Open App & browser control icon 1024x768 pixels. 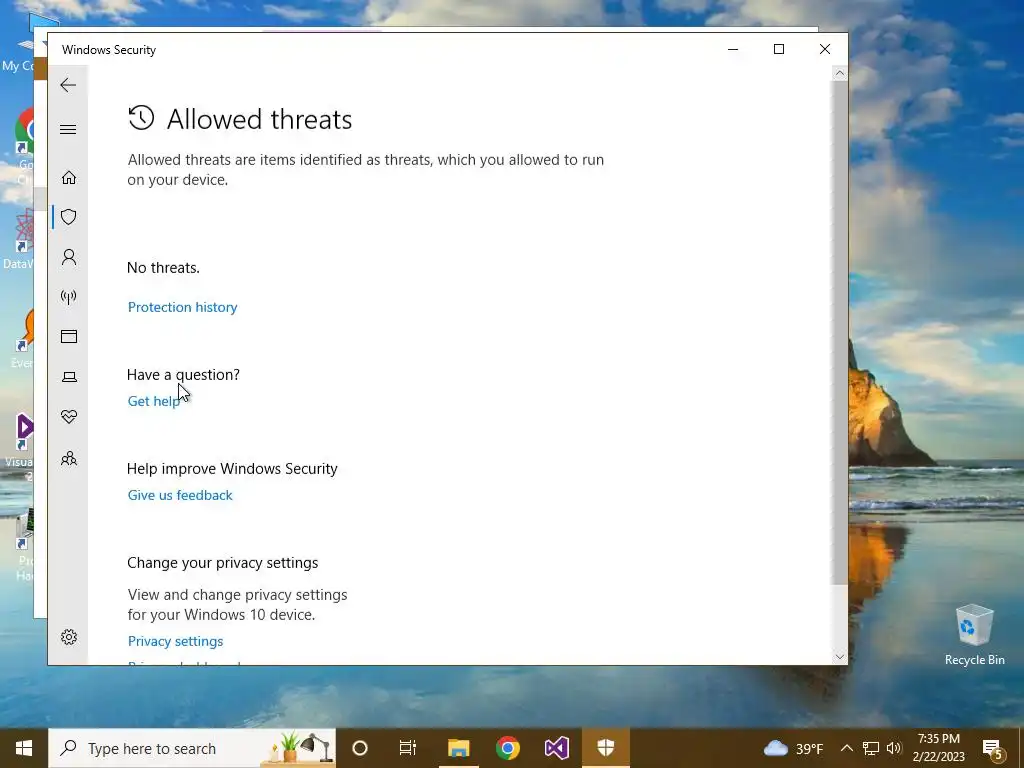[x=69, y=336]
